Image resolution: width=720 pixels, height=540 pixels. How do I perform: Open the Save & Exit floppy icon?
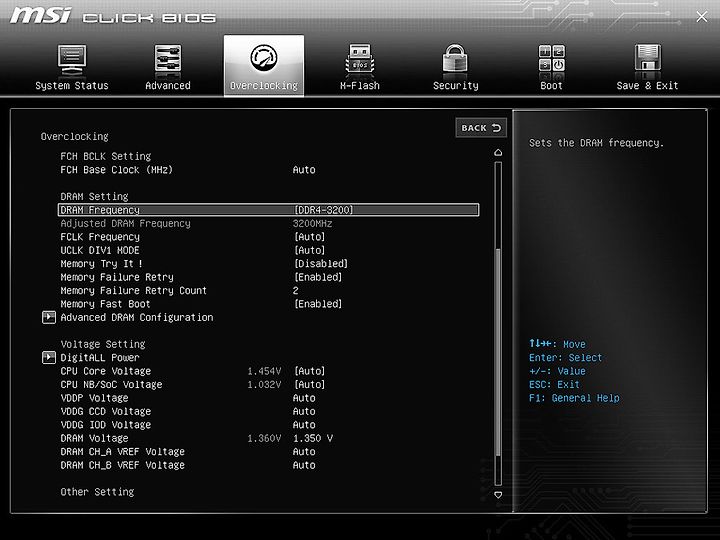[x=647, y=59]
